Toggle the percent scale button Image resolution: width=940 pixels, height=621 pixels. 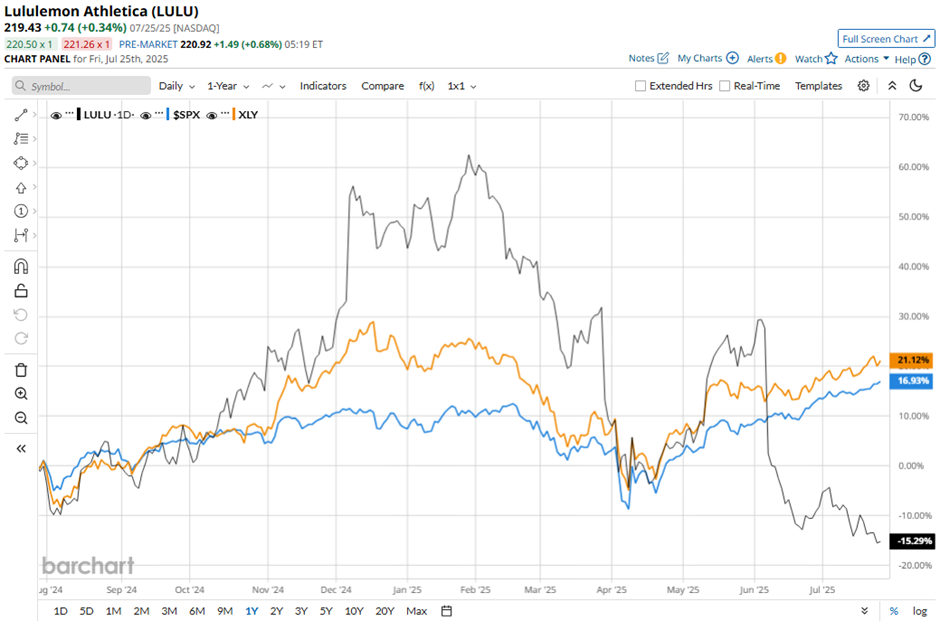[894, 611]
